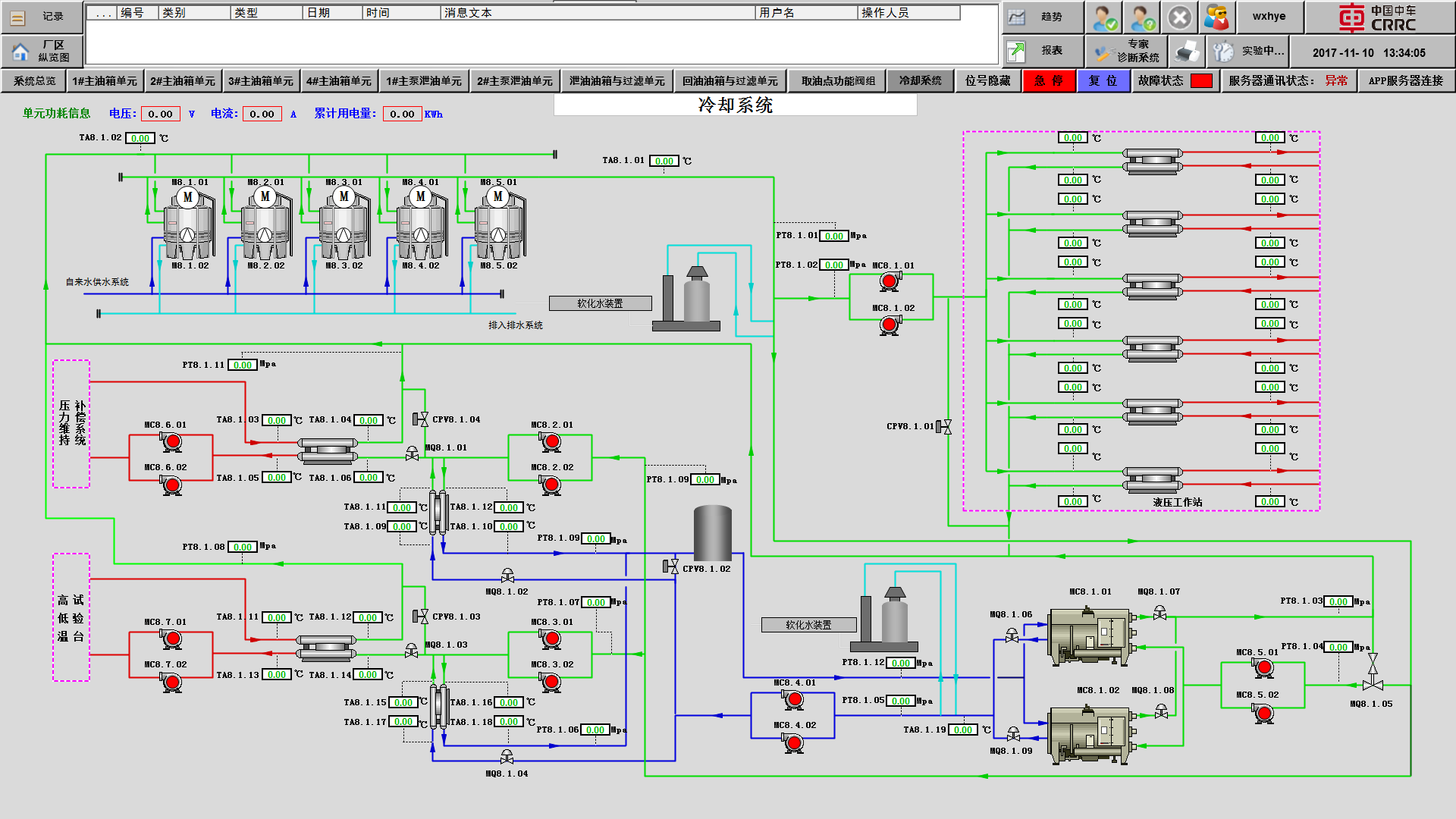Click pump MC8.2.01
This screenshot has width=1456, height=819.
pyautogui.click(x=551, y=441)
